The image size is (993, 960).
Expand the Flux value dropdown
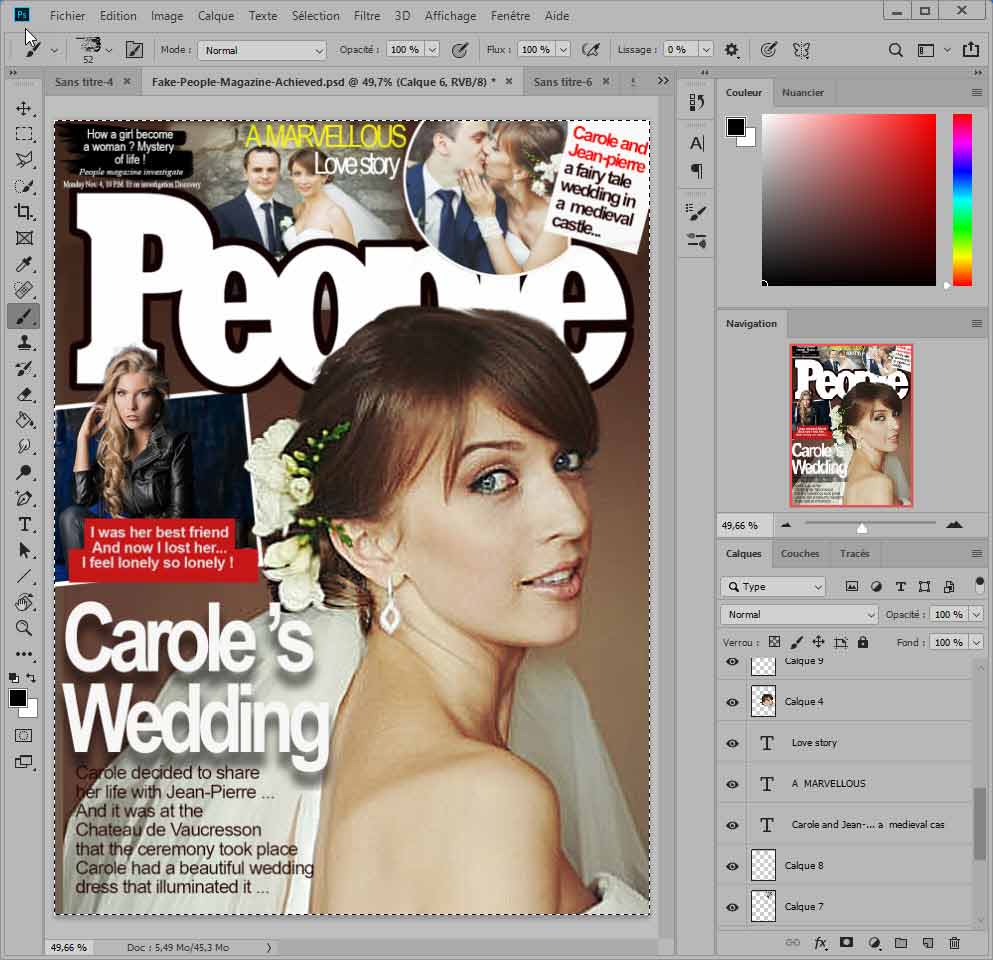coord(563,49)
